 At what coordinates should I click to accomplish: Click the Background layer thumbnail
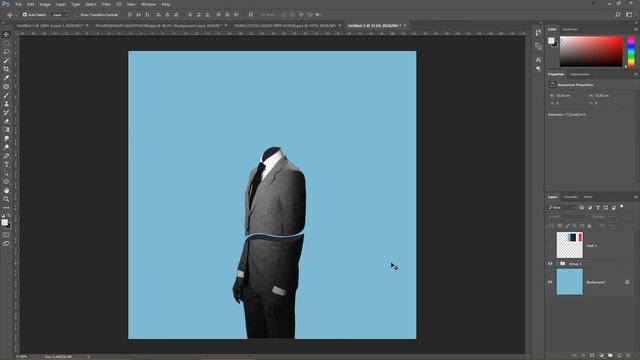(x=569, y=282)
